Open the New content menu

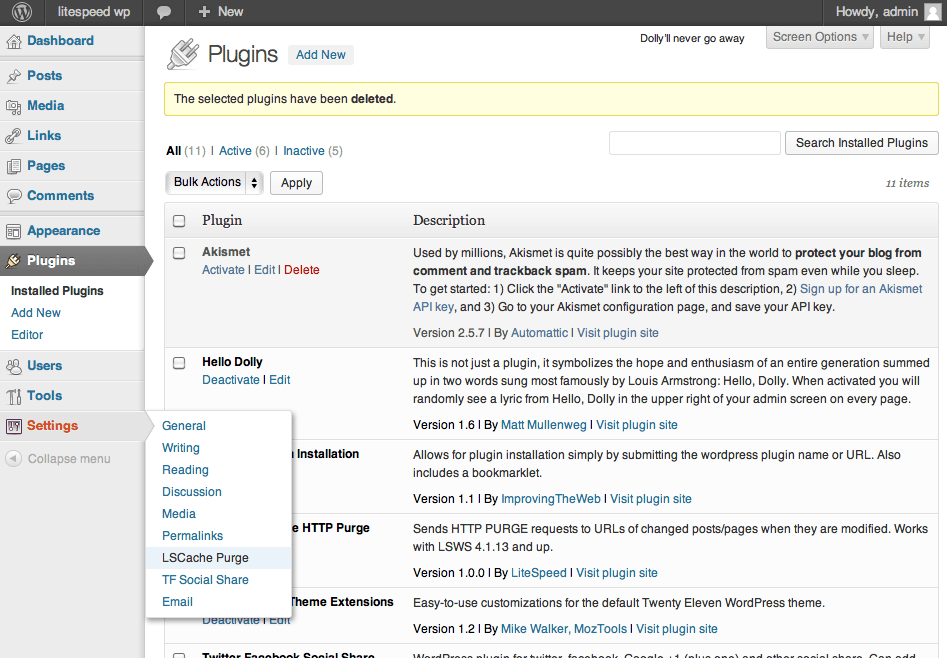tap(221, 11)
